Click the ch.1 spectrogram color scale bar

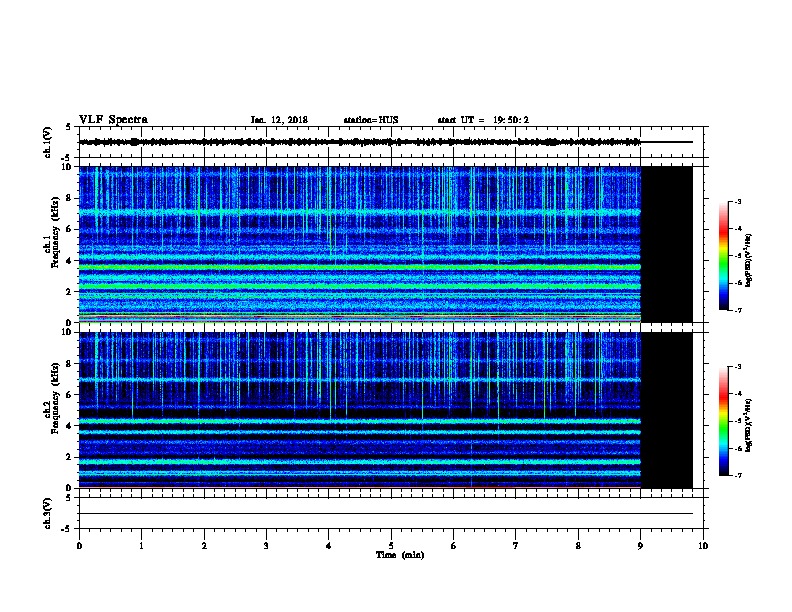pos(724,256)
